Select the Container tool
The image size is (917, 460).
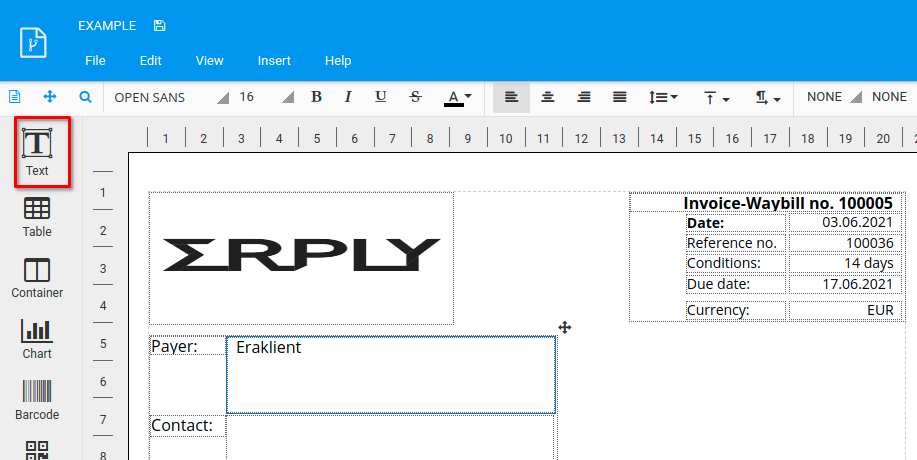point(37,279)
